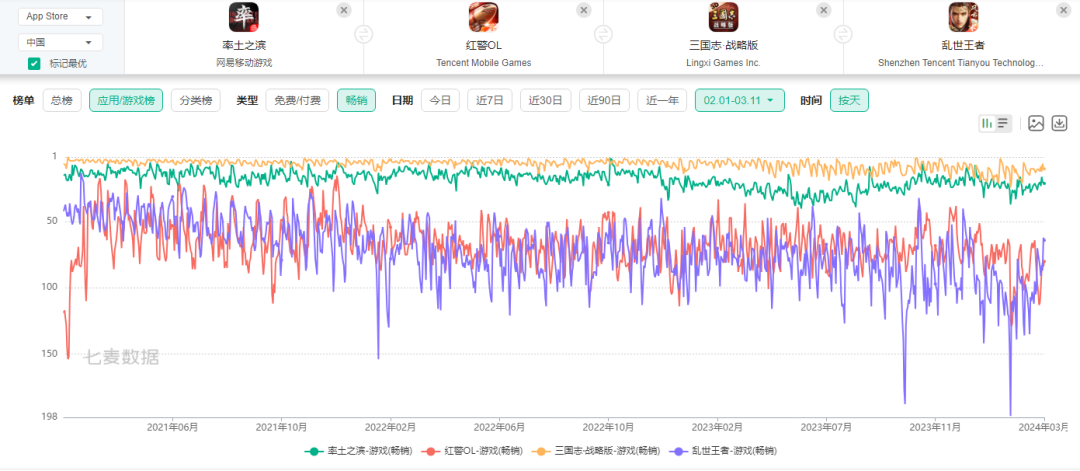Screen dimensions: 1080x471
Task: Toggle 红警OL-游戏(畅销) legend series
Action: 472,451
